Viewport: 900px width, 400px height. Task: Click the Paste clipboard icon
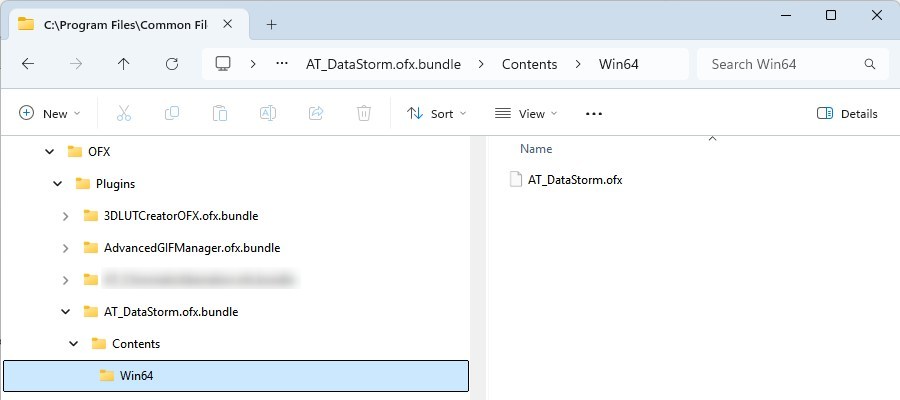pos(220,114)
